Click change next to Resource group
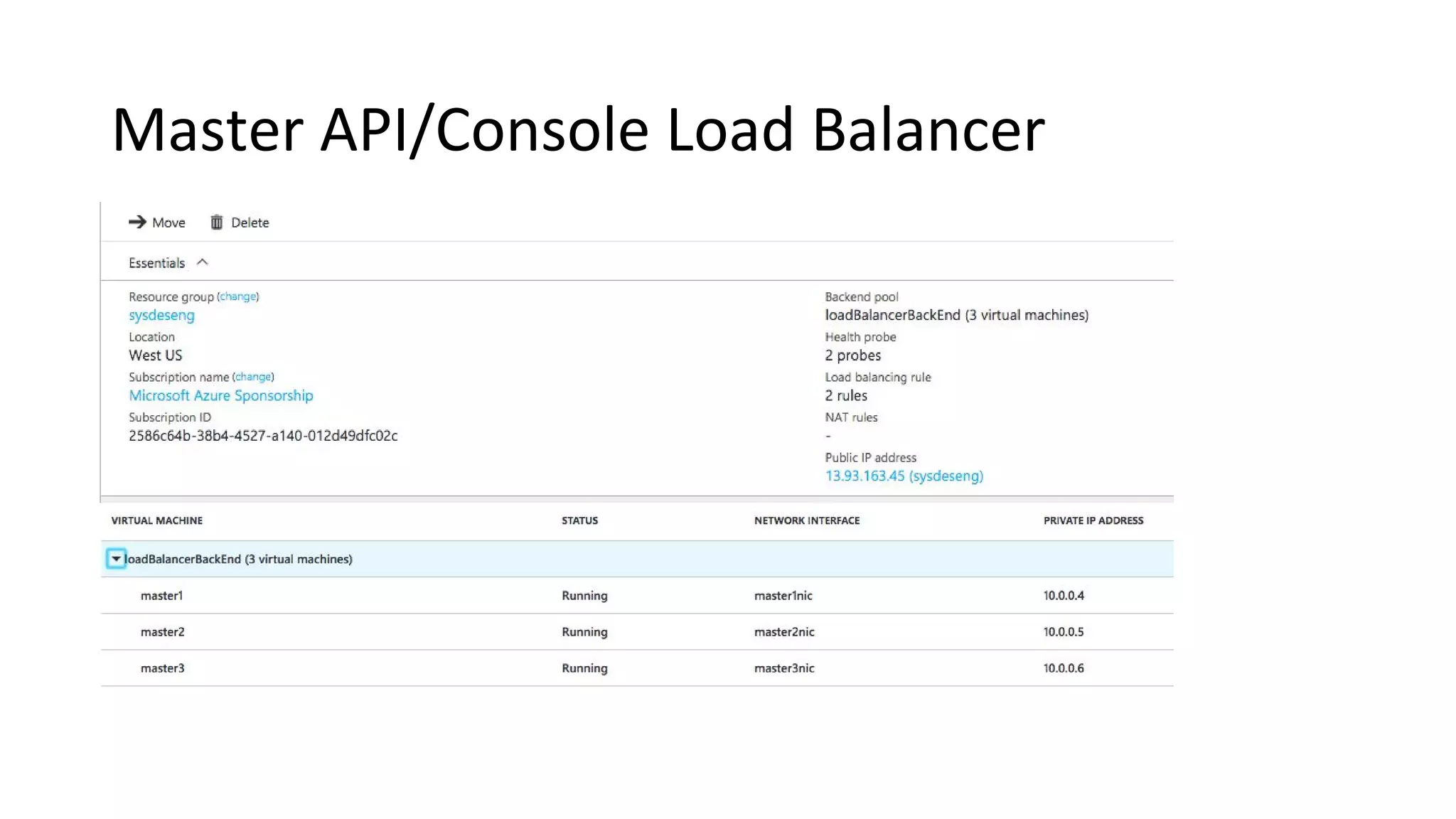The image size is (1456, 819). [x=238, y=296]
